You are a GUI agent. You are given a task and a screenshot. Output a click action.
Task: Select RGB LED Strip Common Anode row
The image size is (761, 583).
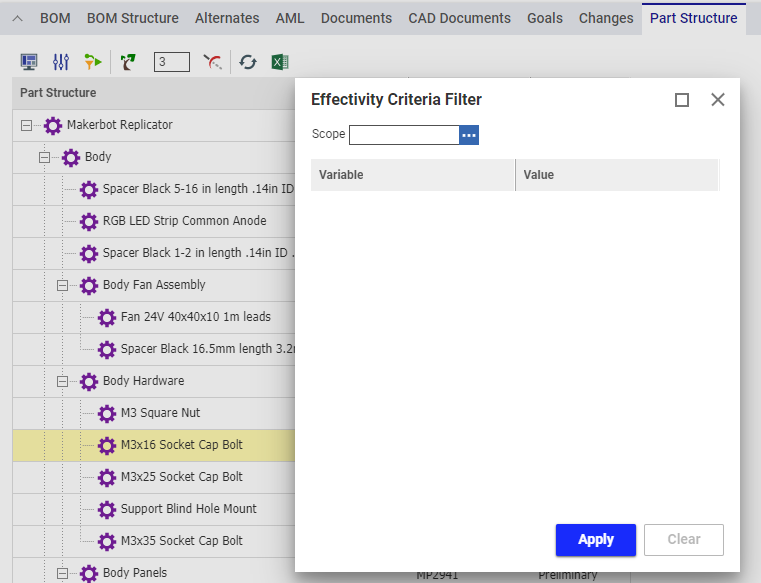point(154,221)
